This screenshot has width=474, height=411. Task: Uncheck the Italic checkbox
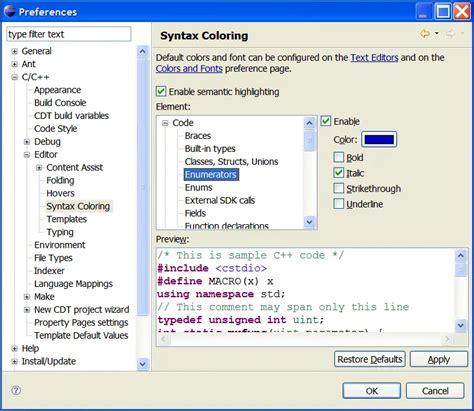pyautogui.click(x=339, y=173)
